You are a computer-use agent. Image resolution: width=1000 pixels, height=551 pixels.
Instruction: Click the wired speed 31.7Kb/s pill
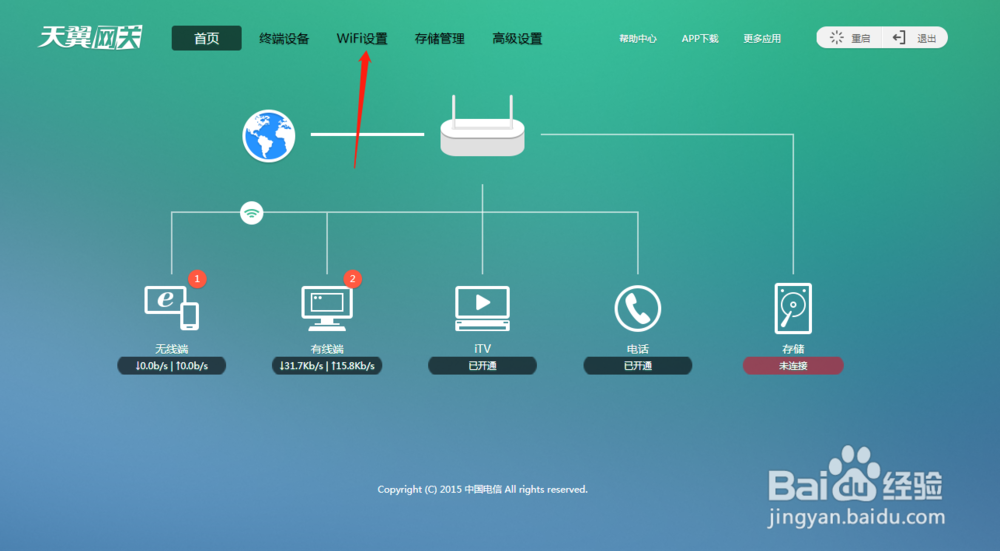327,366
